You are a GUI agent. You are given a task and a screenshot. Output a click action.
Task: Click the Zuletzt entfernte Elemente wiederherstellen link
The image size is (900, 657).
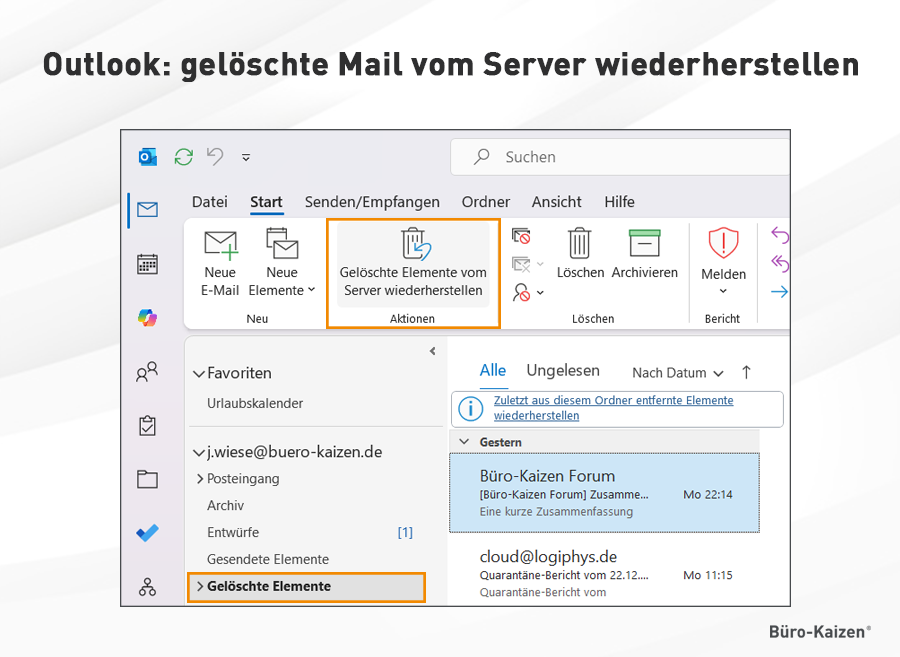click(613, 407)
